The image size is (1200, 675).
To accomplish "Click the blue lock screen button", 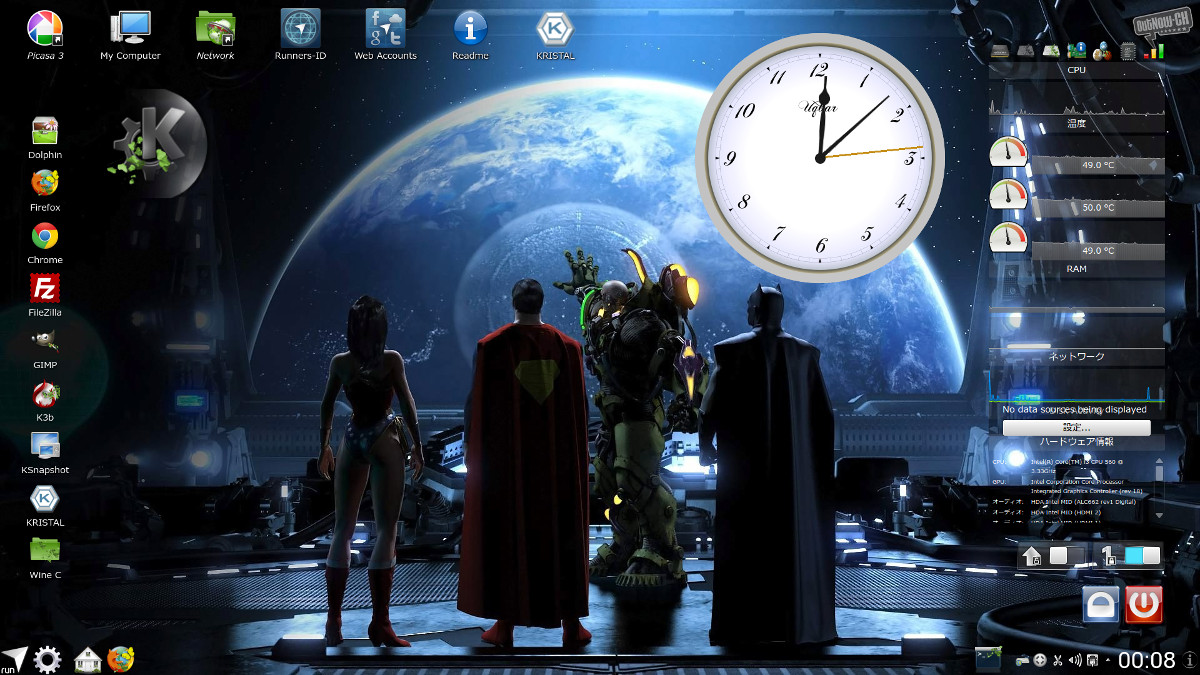I will point(1101,604).
